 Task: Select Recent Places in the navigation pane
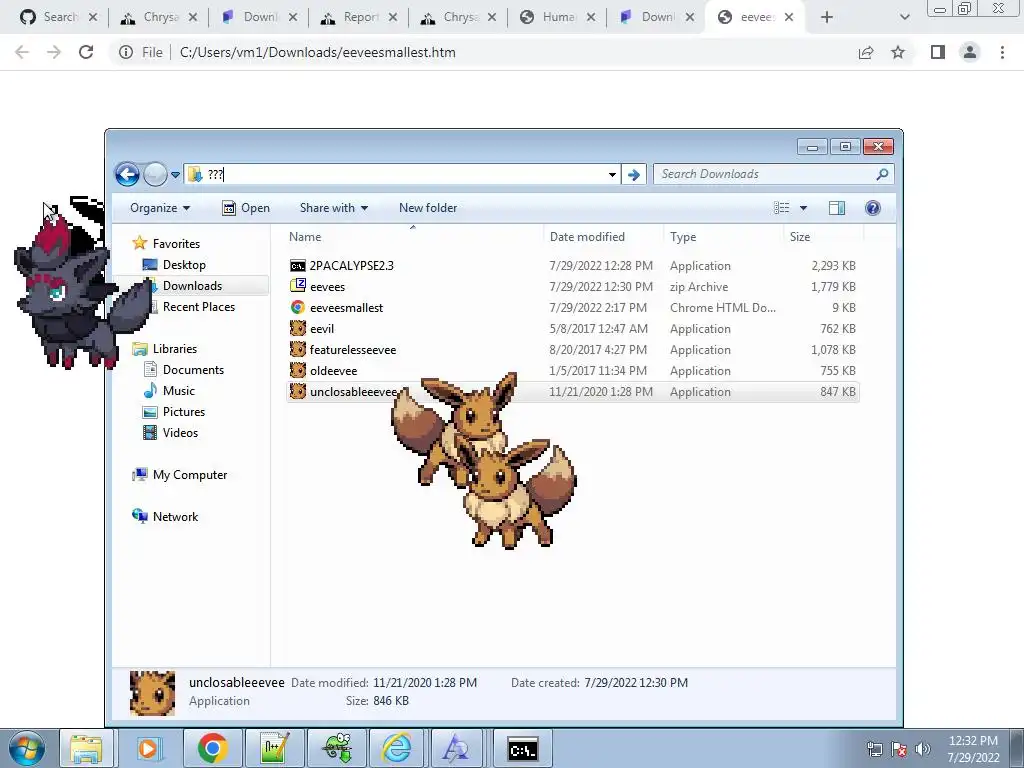point(199,306)
